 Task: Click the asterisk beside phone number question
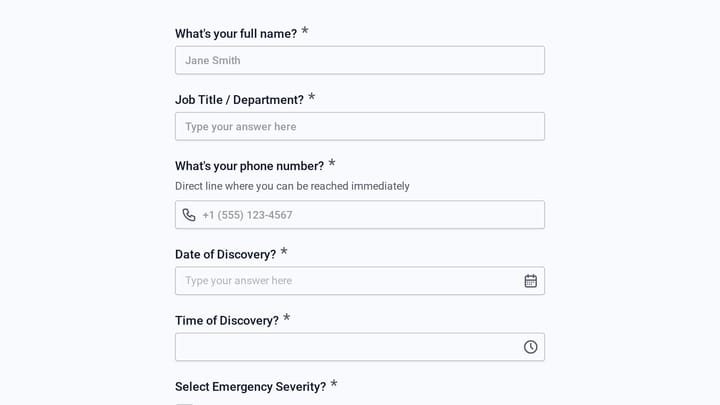coord(332,163)
